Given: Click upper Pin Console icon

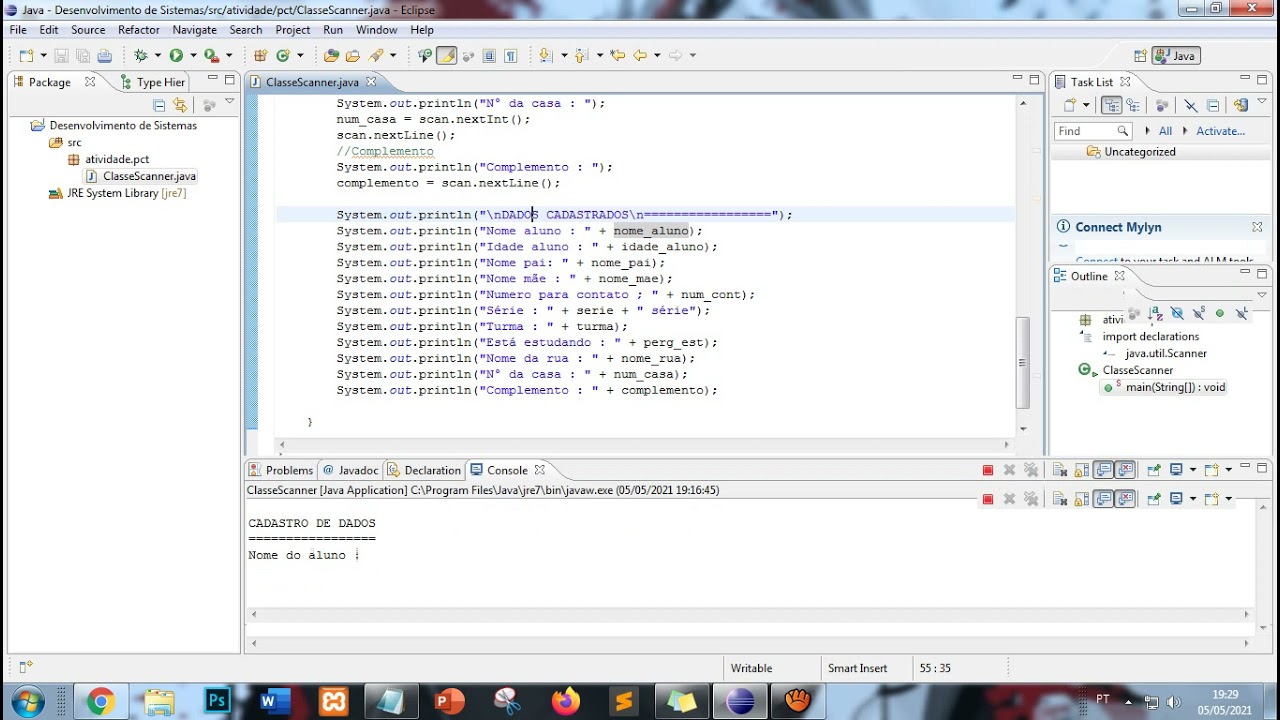Looking at the screenshot, I should pyautogui.click(x=1154, y=470).
